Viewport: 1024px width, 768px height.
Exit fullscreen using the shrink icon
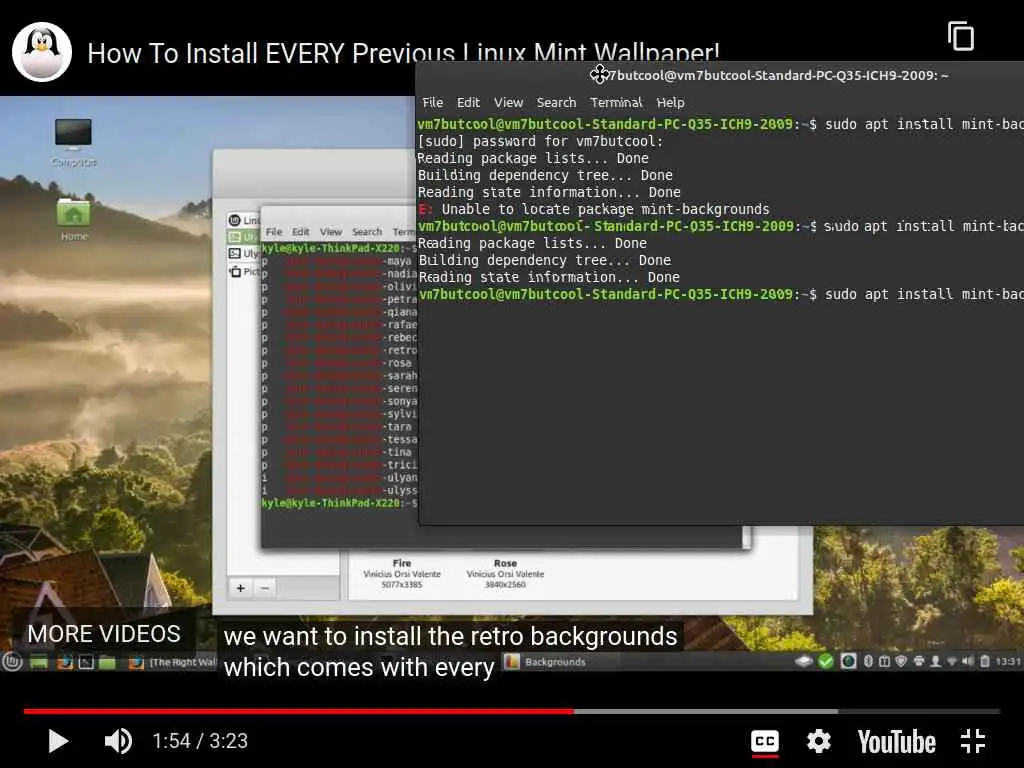coord(973,741)
